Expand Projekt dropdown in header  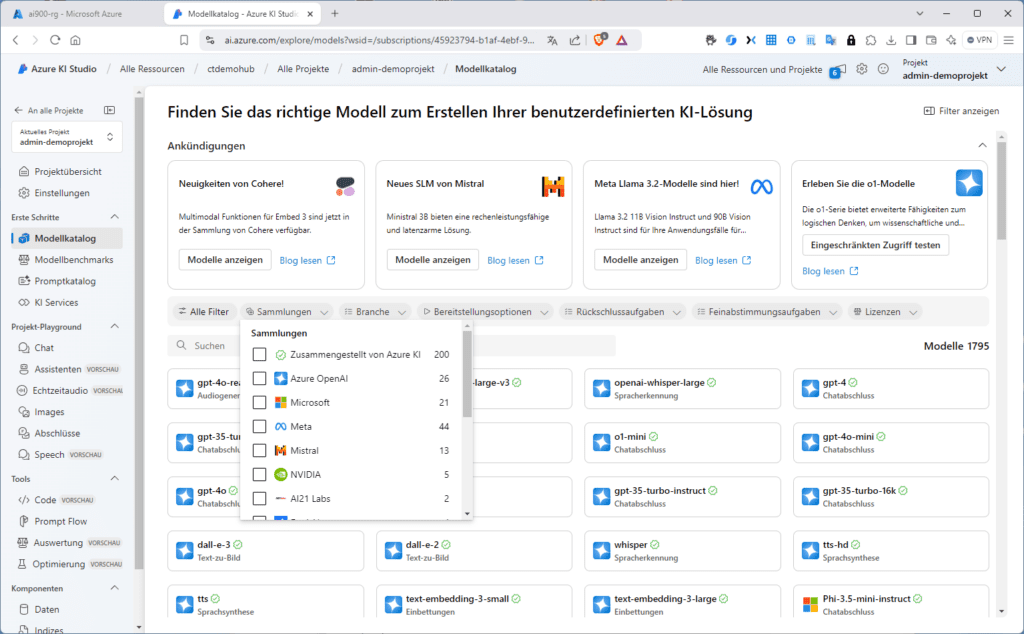pos(1001,69)
